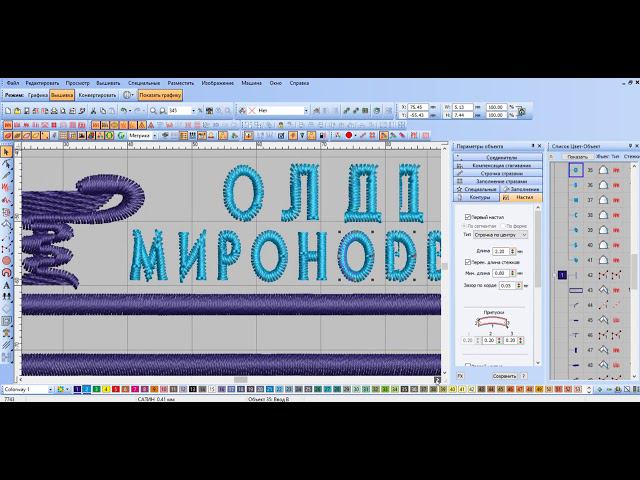Toggle the 'Показать графику' button
Viewport: 640px width, 480px height.
(x=160, y=95)
